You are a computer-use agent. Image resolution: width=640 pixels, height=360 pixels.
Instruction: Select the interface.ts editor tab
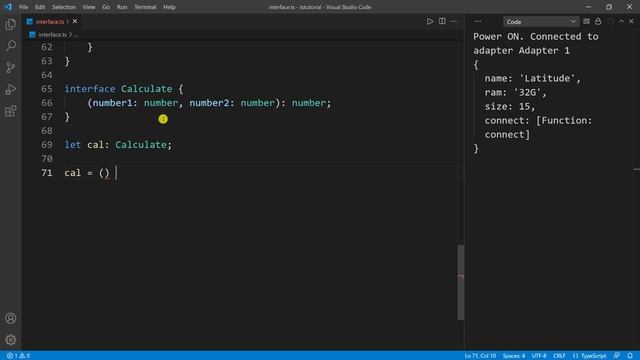[50, 22]
